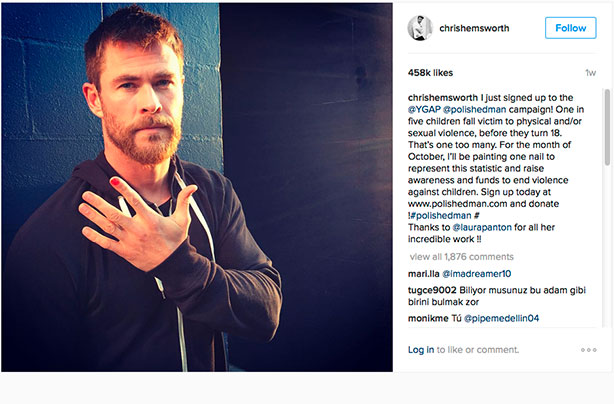Click the 458k likes count

(x=430, y=73)
